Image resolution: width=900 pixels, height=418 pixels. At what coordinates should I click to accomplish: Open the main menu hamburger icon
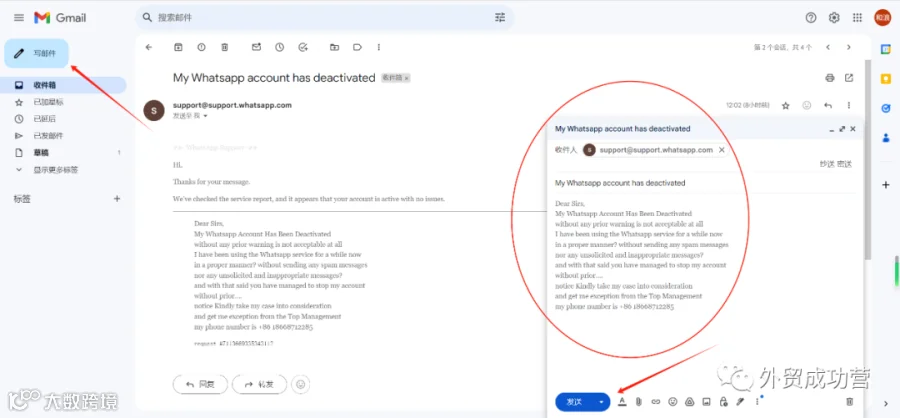click(x=19, y=18)
